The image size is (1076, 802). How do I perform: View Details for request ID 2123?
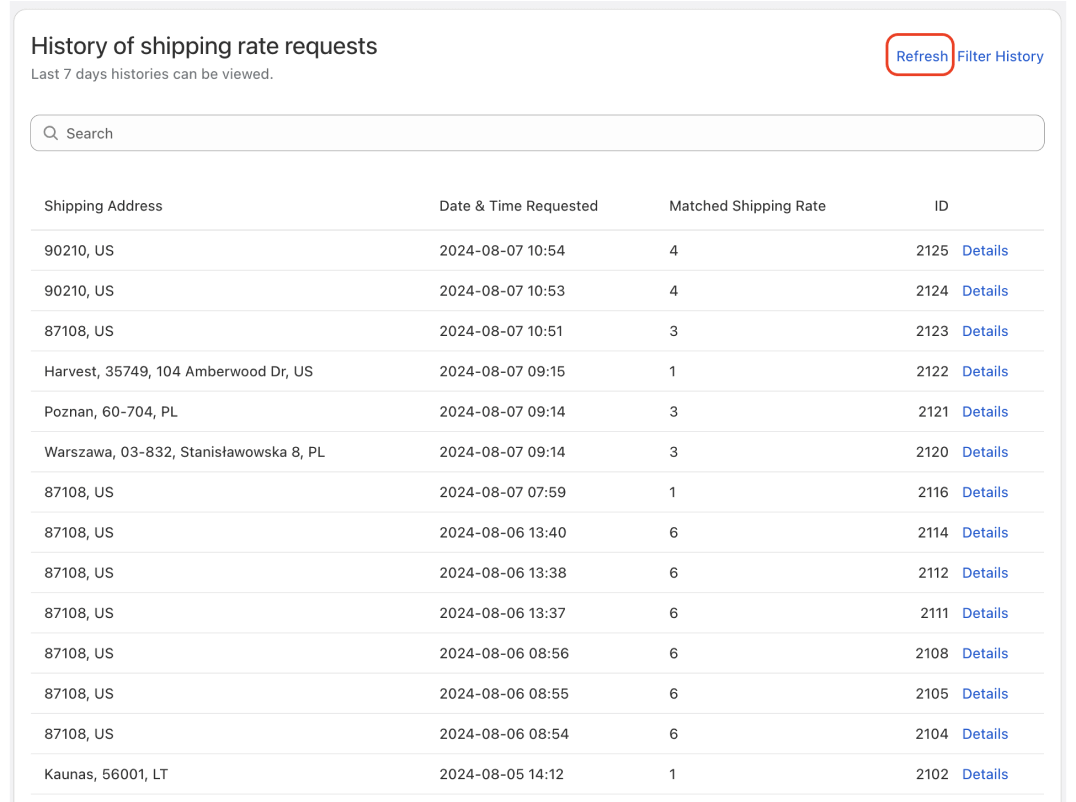(985, 331)
